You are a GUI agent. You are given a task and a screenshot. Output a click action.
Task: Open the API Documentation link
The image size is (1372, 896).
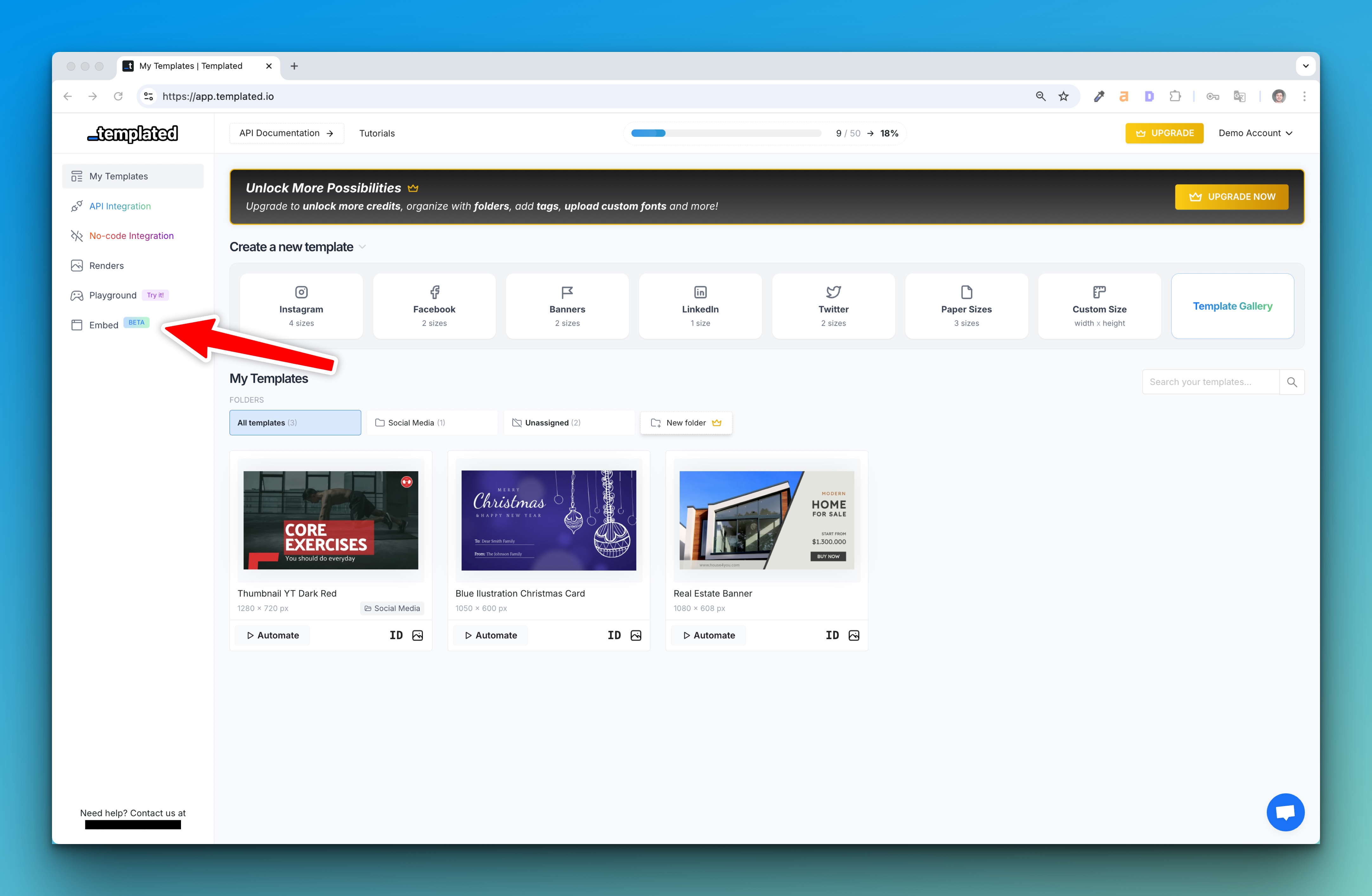click(x=286, y=133)
